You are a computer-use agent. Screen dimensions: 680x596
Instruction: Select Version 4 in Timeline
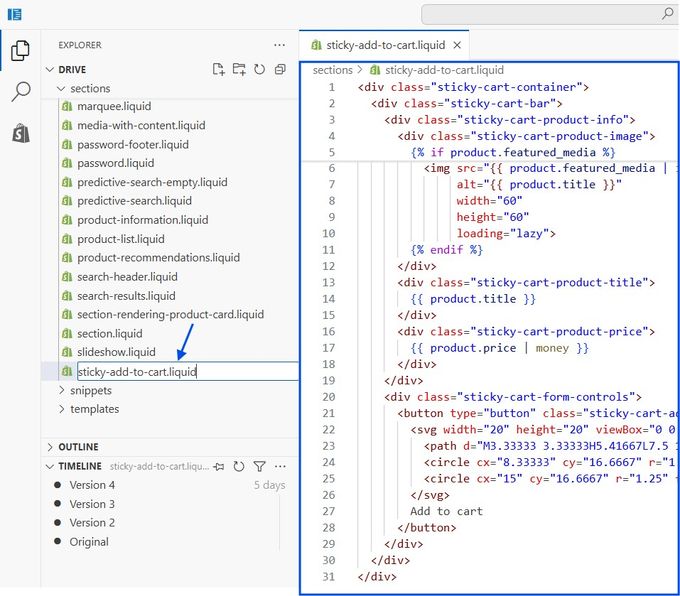click(x=92, y=485)
